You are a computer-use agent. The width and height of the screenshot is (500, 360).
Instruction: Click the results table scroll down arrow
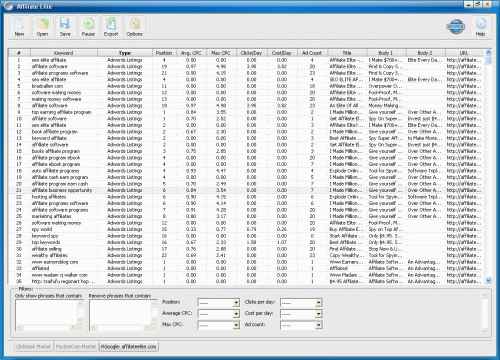pyautogui.click(x=488, y=281)
